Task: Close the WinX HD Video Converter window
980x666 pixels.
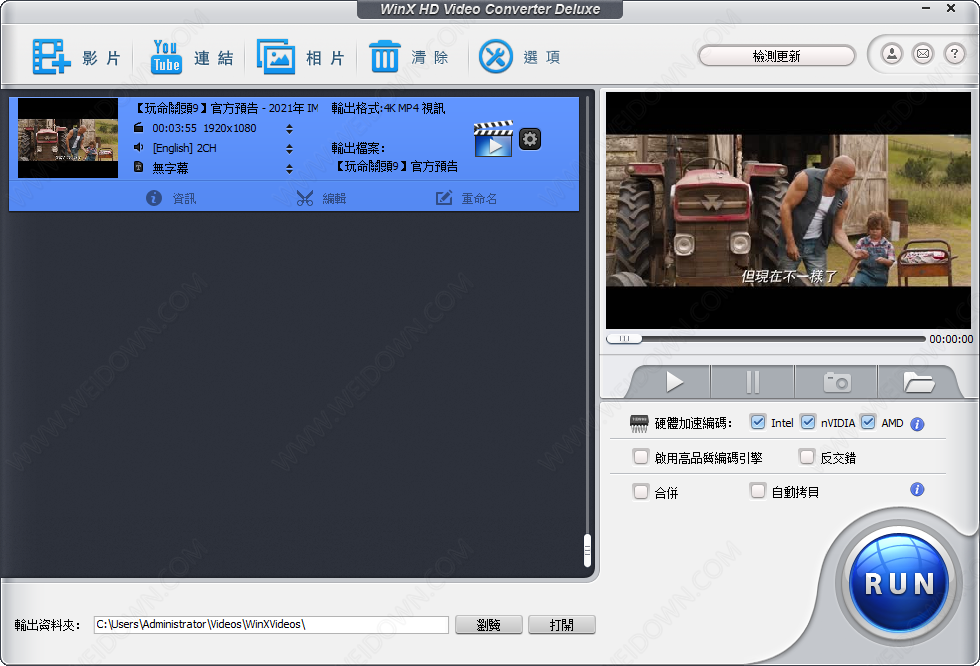Action: pyautogui.click(x=951, y=8)
